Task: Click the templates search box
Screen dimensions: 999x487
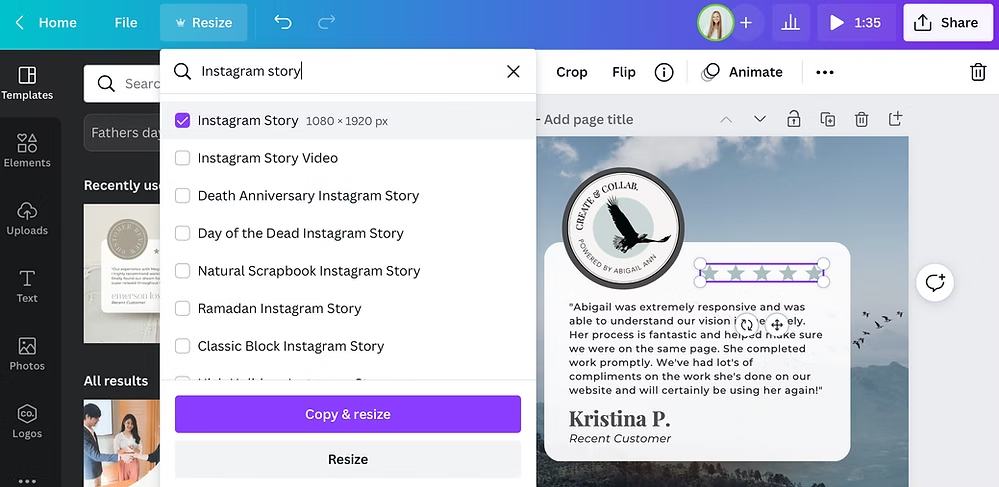Action: (x=122, y=84)
